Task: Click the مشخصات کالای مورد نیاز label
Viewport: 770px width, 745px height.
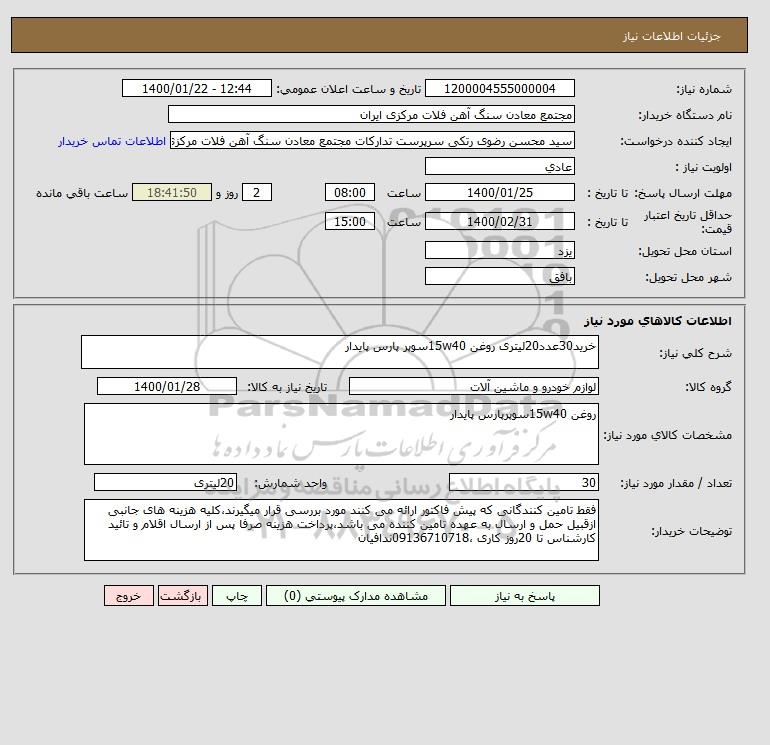Action: point(668,435)
